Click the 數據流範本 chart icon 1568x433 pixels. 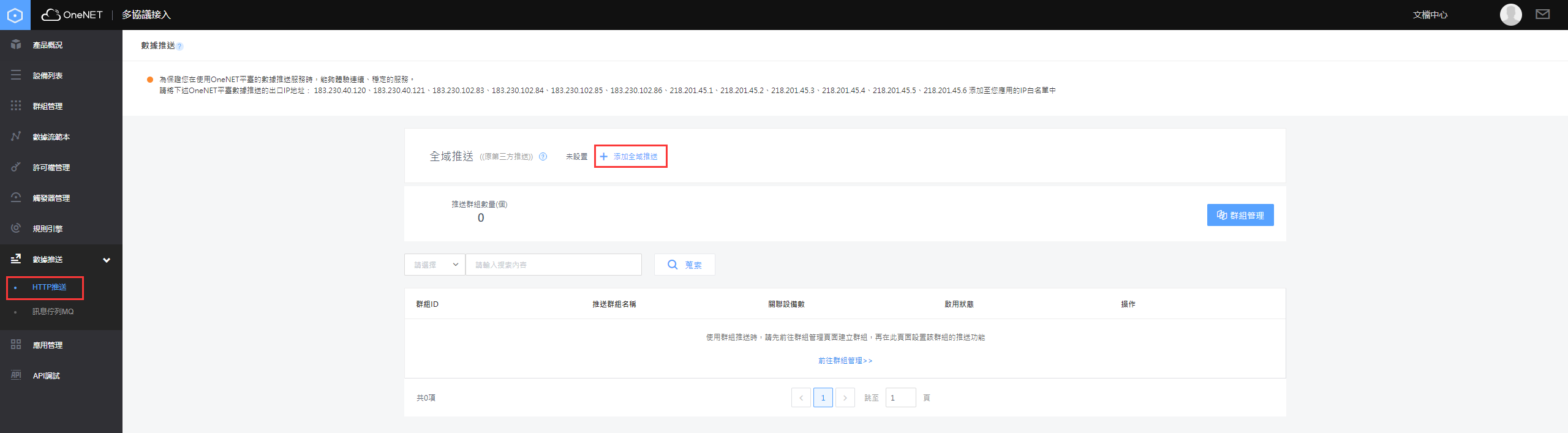16,136
